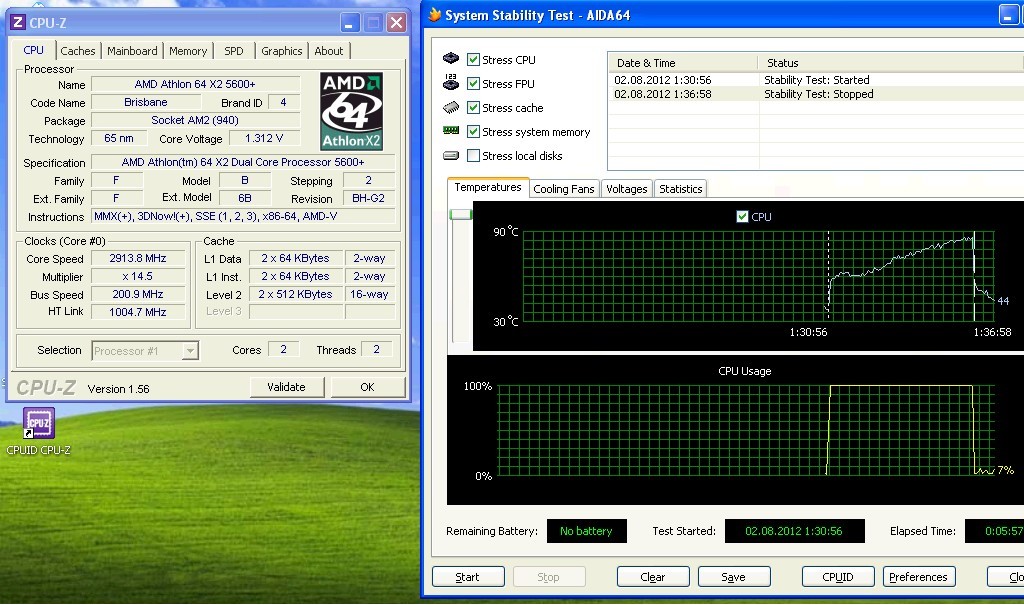Open the Memory tab in CPU-Z
This screenshot has width=1024, height=605.
tap(188, 51)
